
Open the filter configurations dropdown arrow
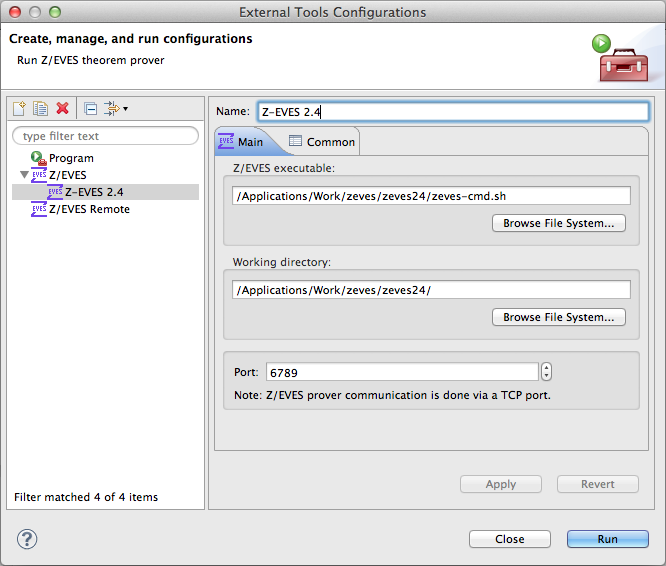[x=125, y=108]
